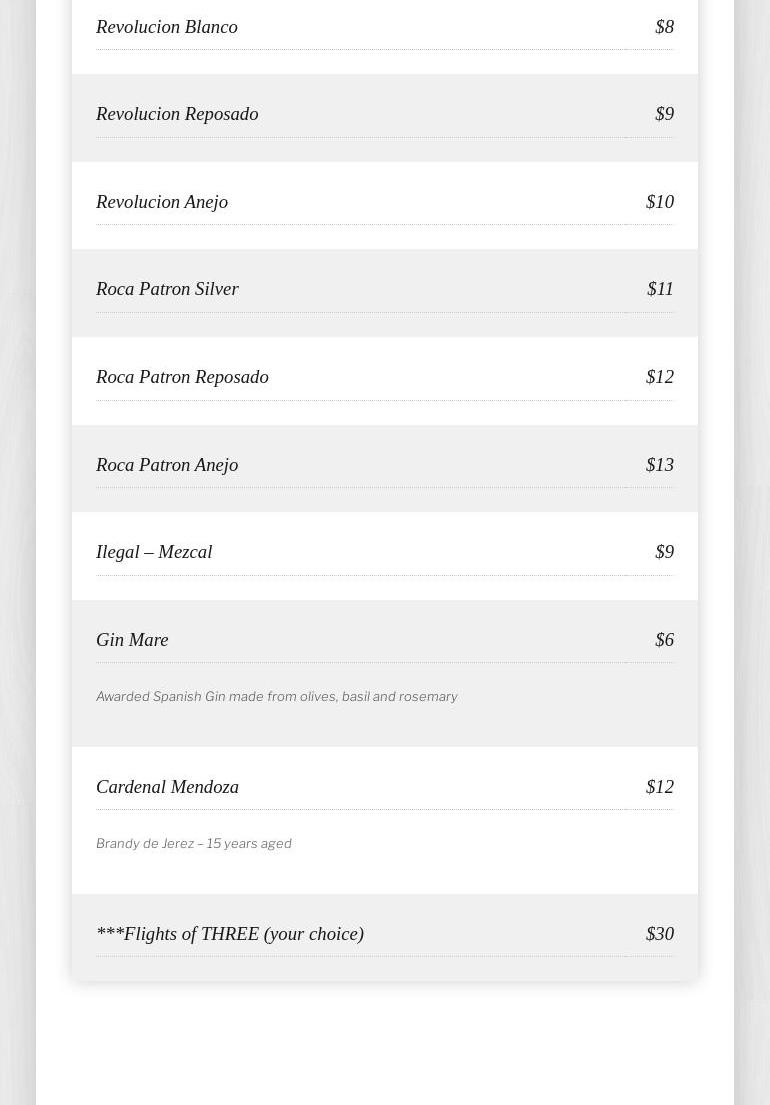Click the Gin Mare description about olives
The height and width of the screenshot is (1105, 770).
[276, 697]
